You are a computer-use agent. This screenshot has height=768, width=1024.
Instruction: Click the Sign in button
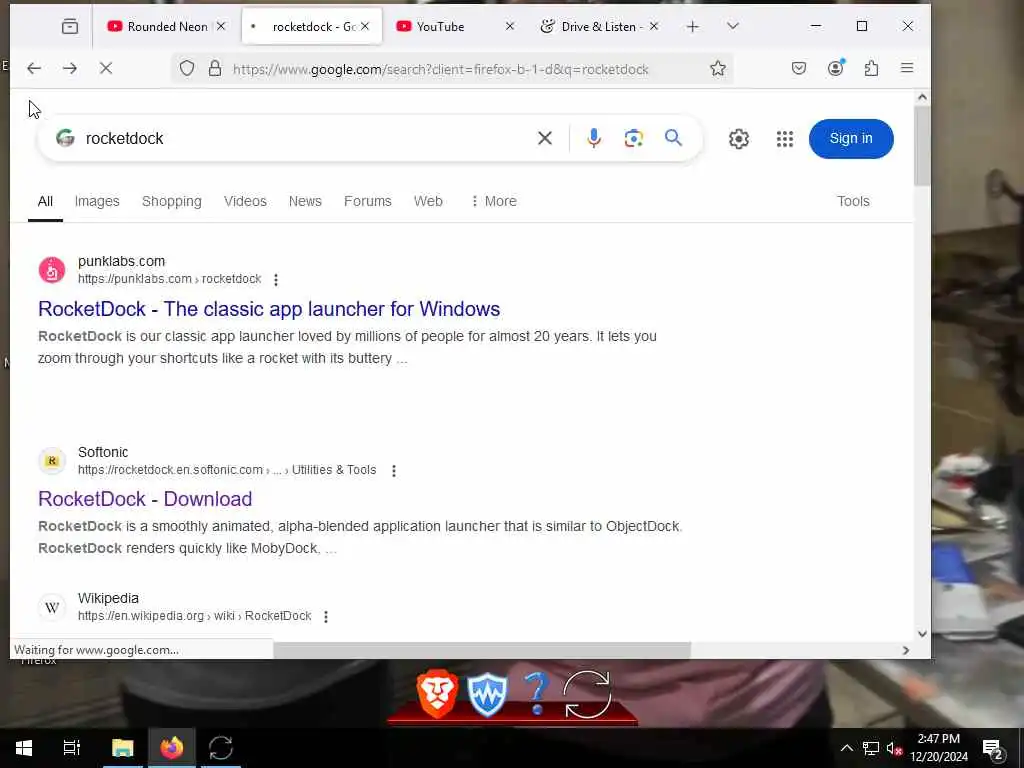(x=851, y=138)
